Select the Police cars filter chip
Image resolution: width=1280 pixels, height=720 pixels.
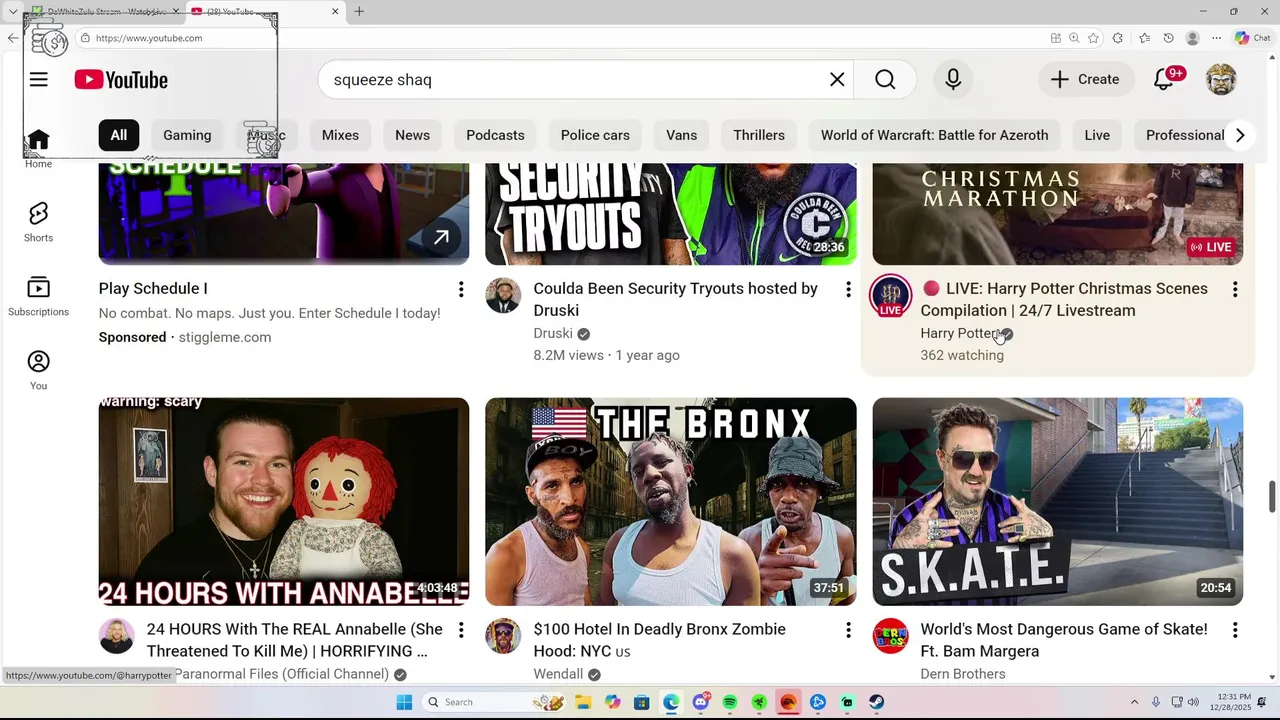595,135
